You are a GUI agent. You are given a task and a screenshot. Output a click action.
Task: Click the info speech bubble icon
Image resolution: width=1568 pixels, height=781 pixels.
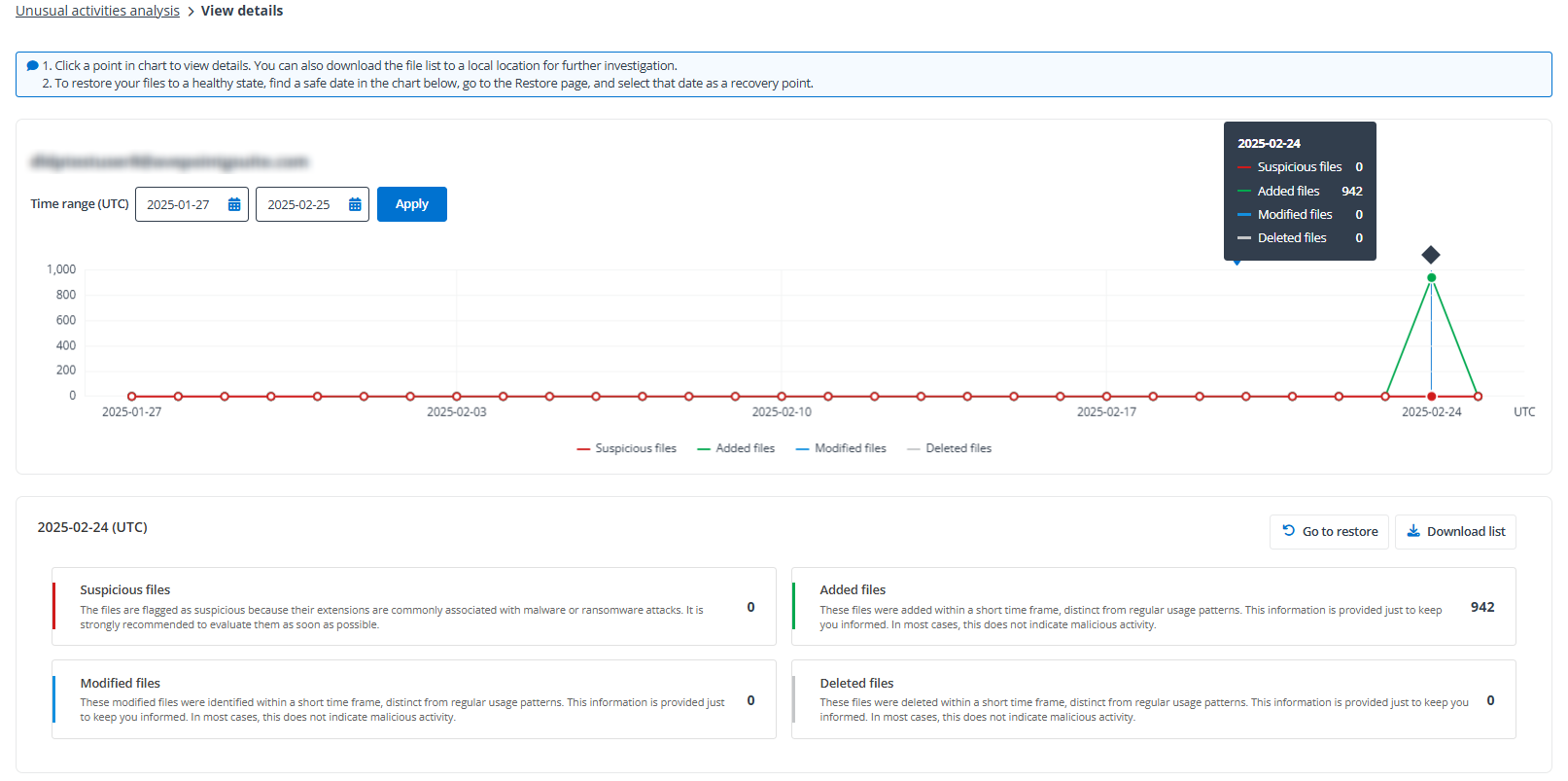pos(32,66)
